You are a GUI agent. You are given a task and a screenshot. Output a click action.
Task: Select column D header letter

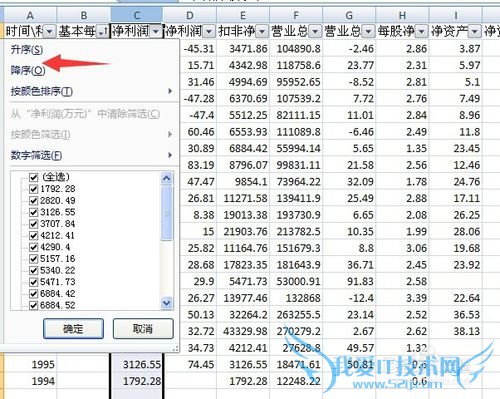190,15
